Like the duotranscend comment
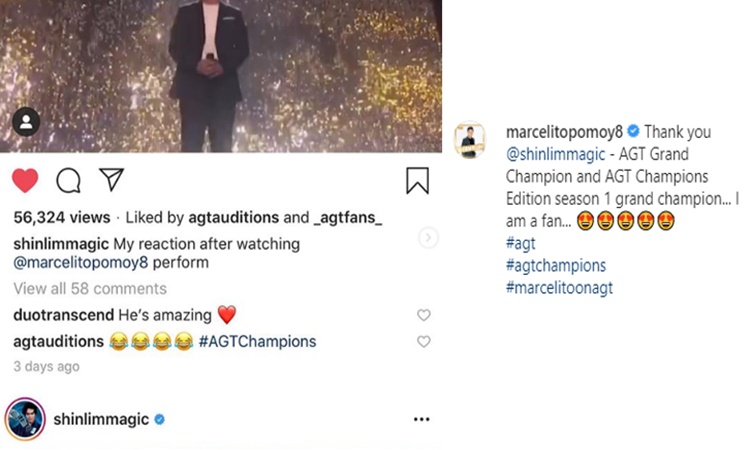Image resolution: width=750 pixels, height=450 pixels. tap(423, 315)
